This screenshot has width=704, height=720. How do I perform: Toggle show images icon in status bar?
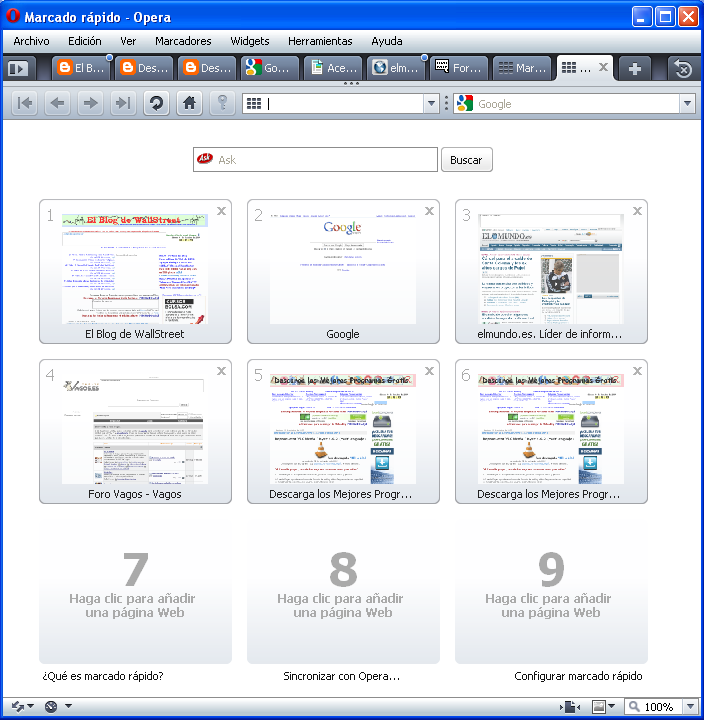click(x=598, y=706)
